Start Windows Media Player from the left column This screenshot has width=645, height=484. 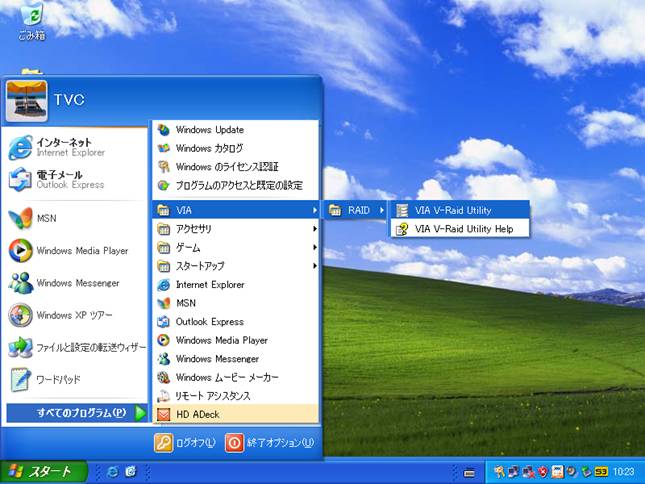pos(74,250)
